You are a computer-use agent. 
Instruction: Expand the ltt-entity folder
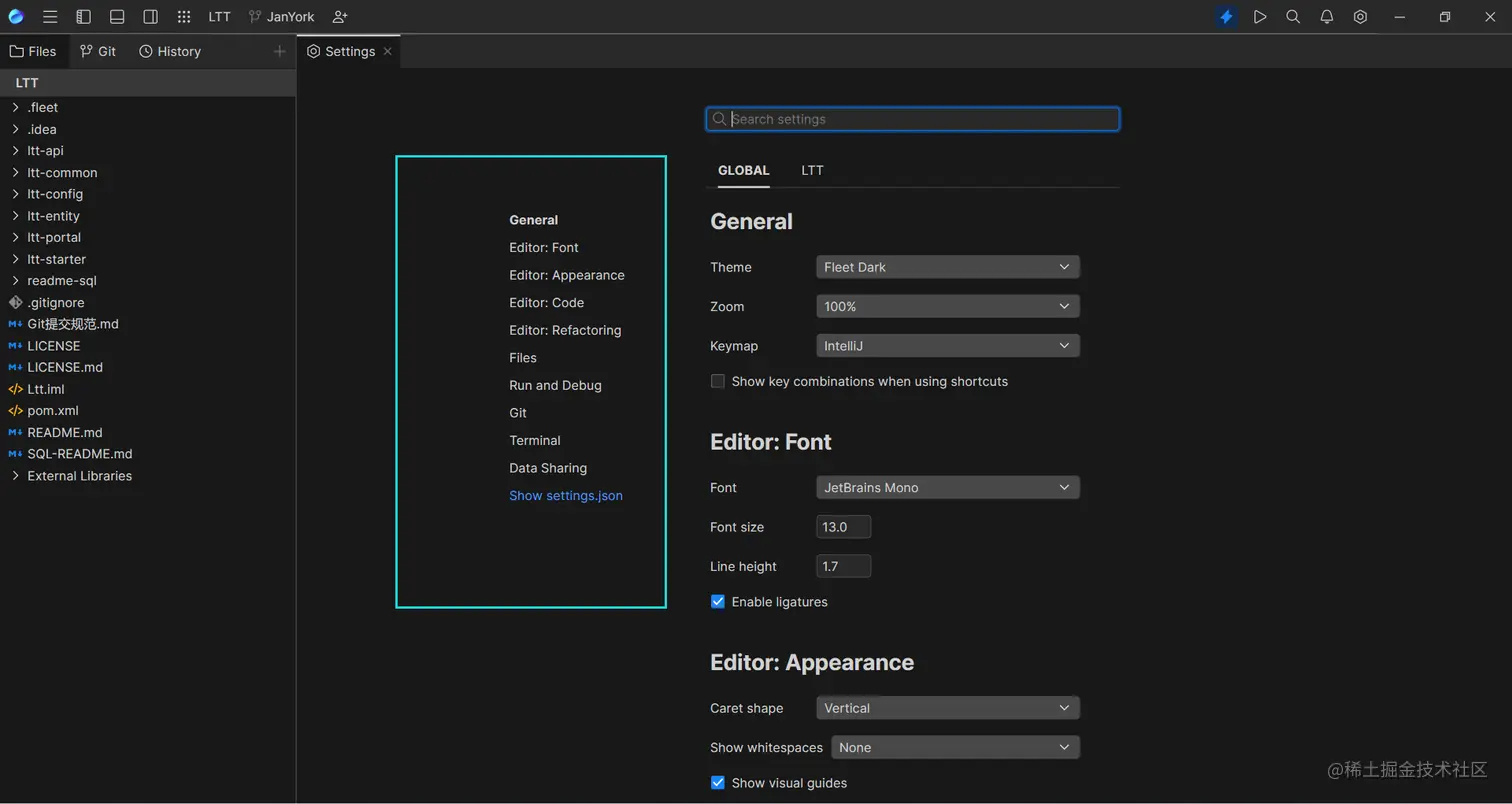(x=15, y=216)
